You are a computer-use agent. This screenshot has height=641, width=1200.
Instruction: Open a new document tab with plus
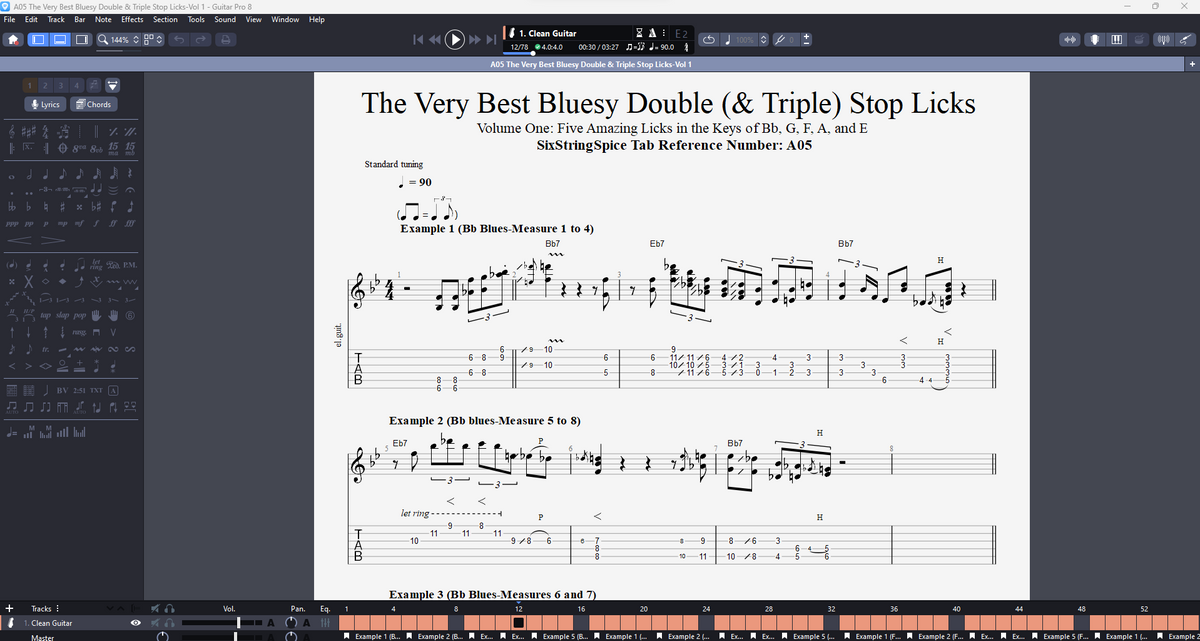point(1192,64)
